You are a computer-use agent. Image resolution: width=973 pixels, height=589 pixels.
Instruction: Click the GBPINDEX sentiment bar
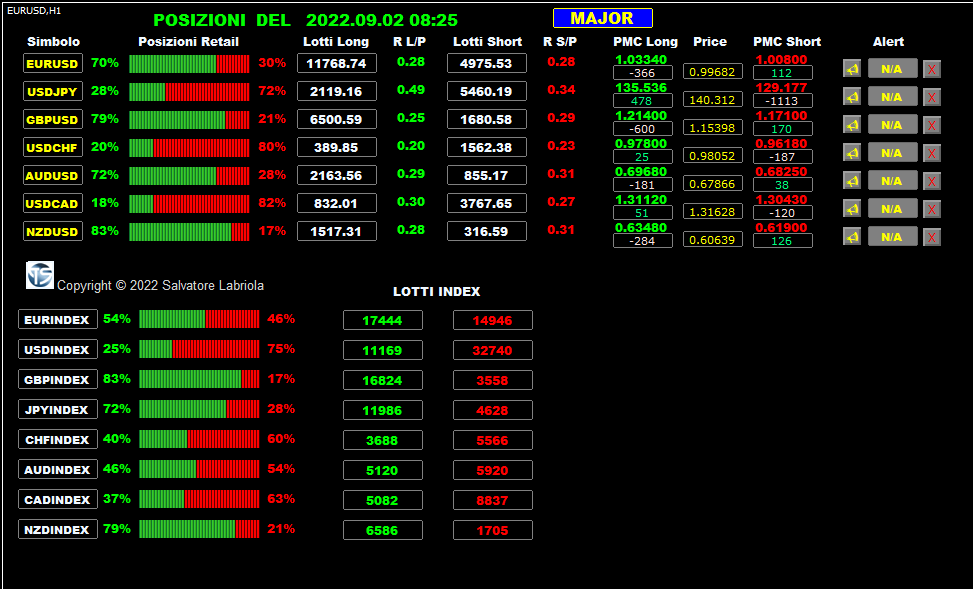point(199,379)
